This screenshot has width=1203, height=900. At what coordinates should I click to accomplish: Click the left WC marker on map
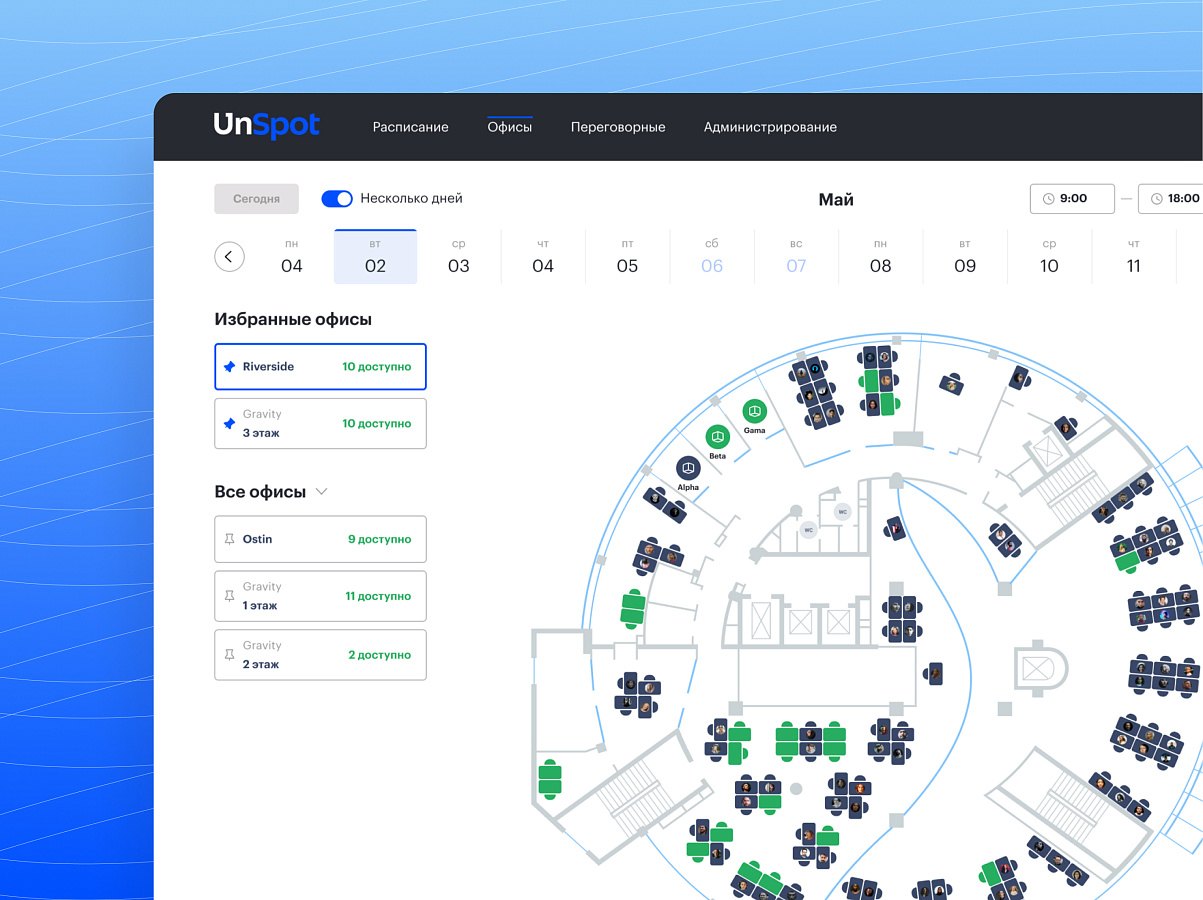click(x=808, y=530)
